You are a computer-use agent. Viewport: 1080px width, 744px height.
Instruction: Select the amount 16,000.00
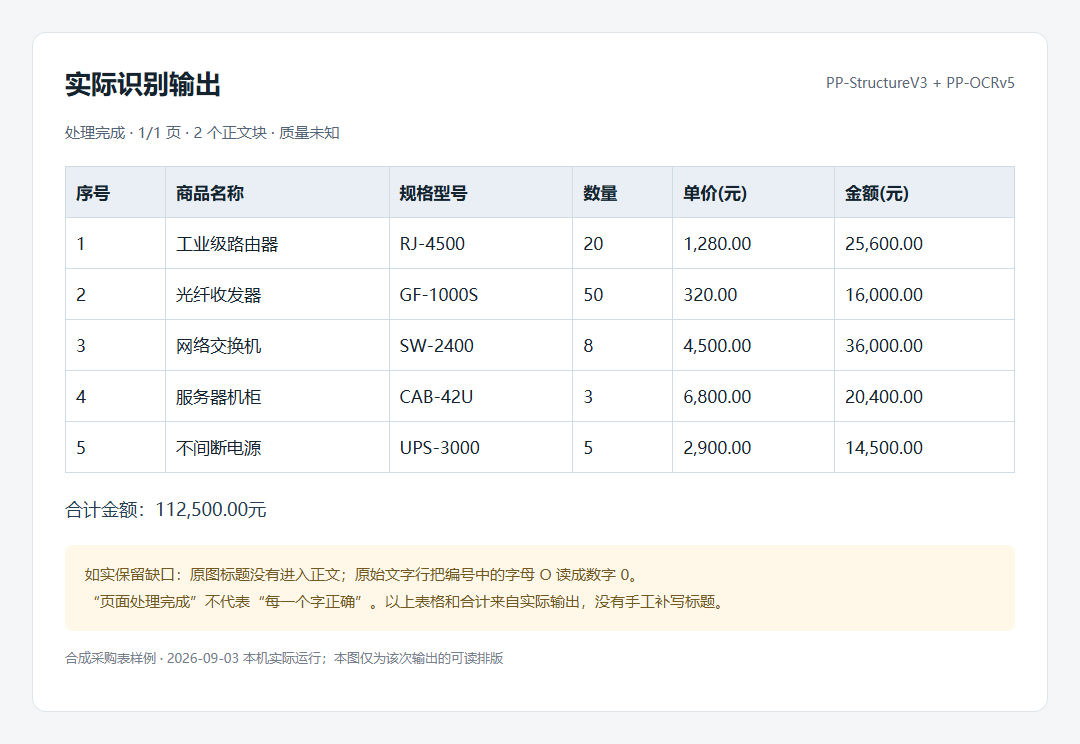(x=924, y=294)
